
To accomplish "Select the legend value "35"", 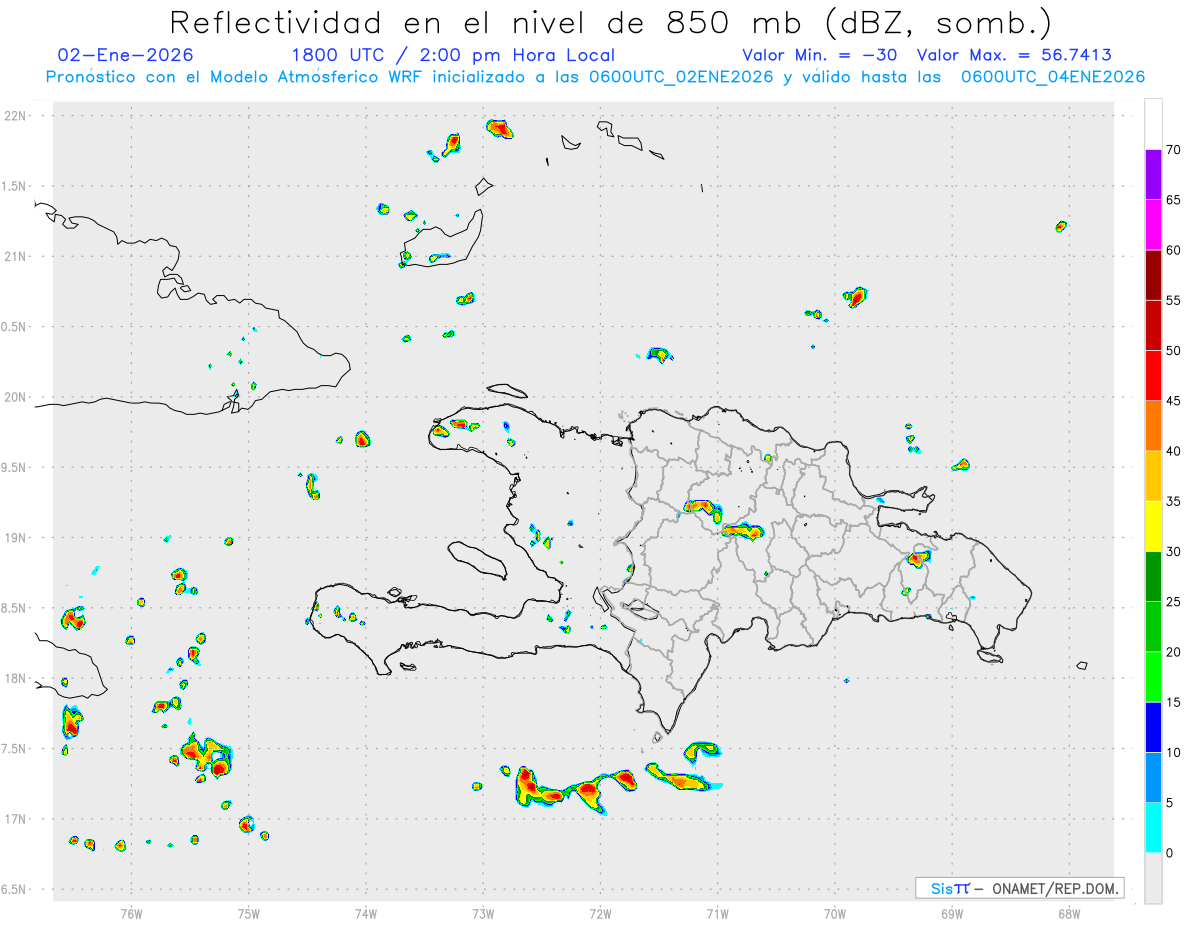I will [1175, 501].
